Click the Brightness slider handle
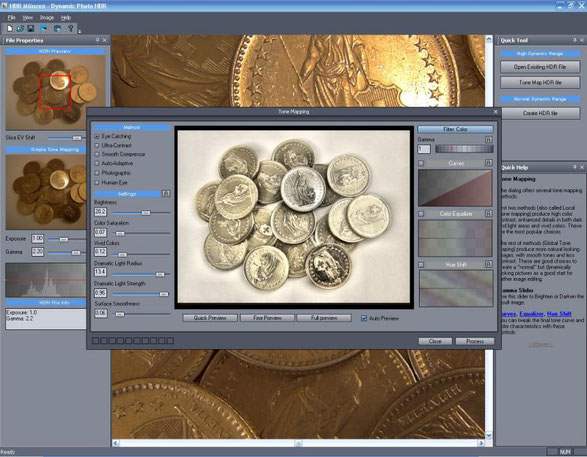Image resolution: width=587 pixels, height=457 pixels. pyautogui.click(x=146, y=213)
